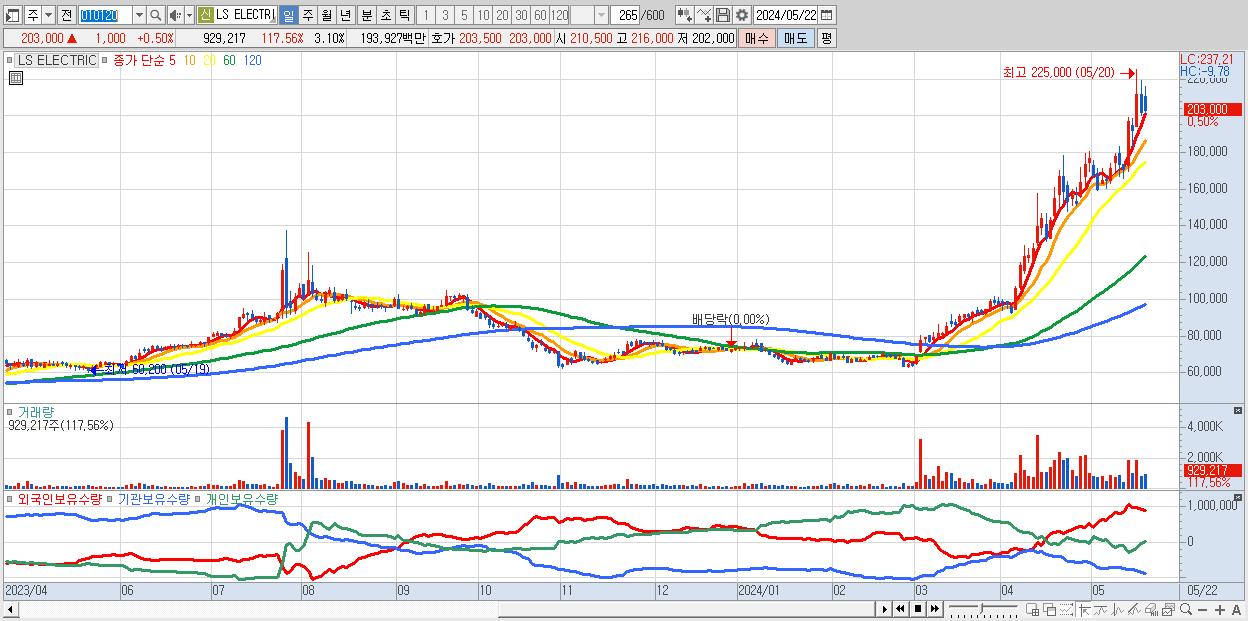Click the box beside 기관보유수량 legend

111,498
